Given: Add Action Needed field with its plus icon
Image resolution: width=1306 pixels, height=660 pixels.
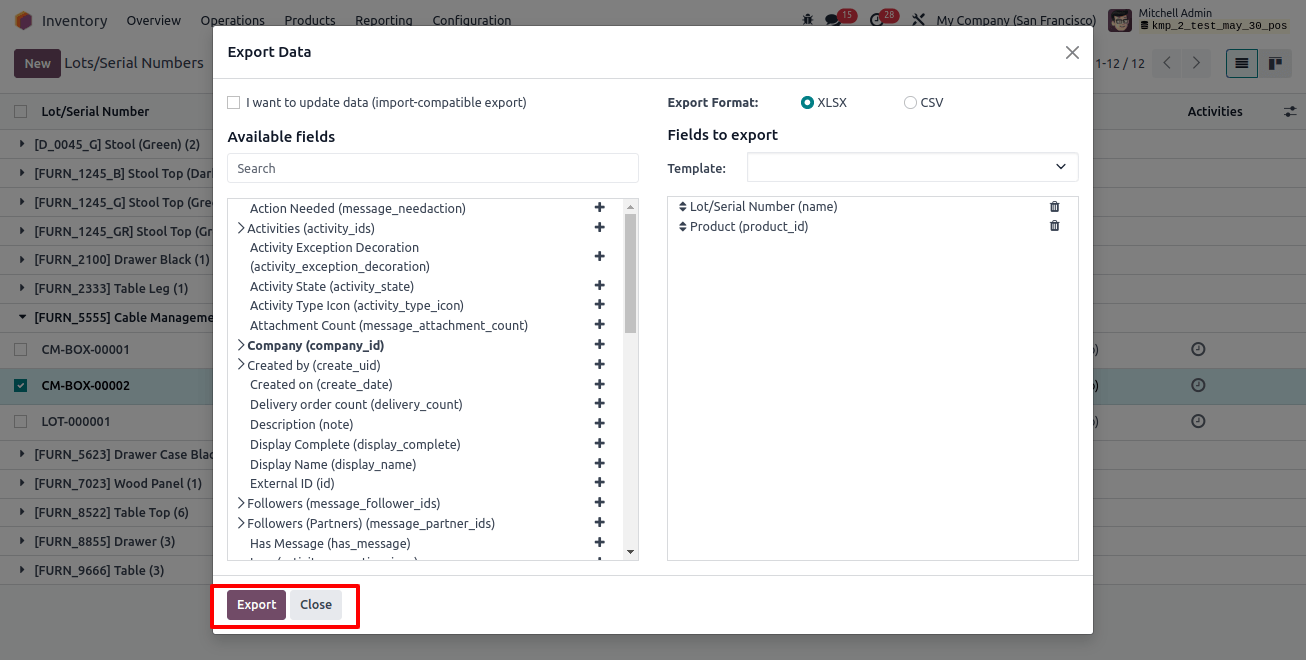Looking at the screenshot, I should coord(600,208).
